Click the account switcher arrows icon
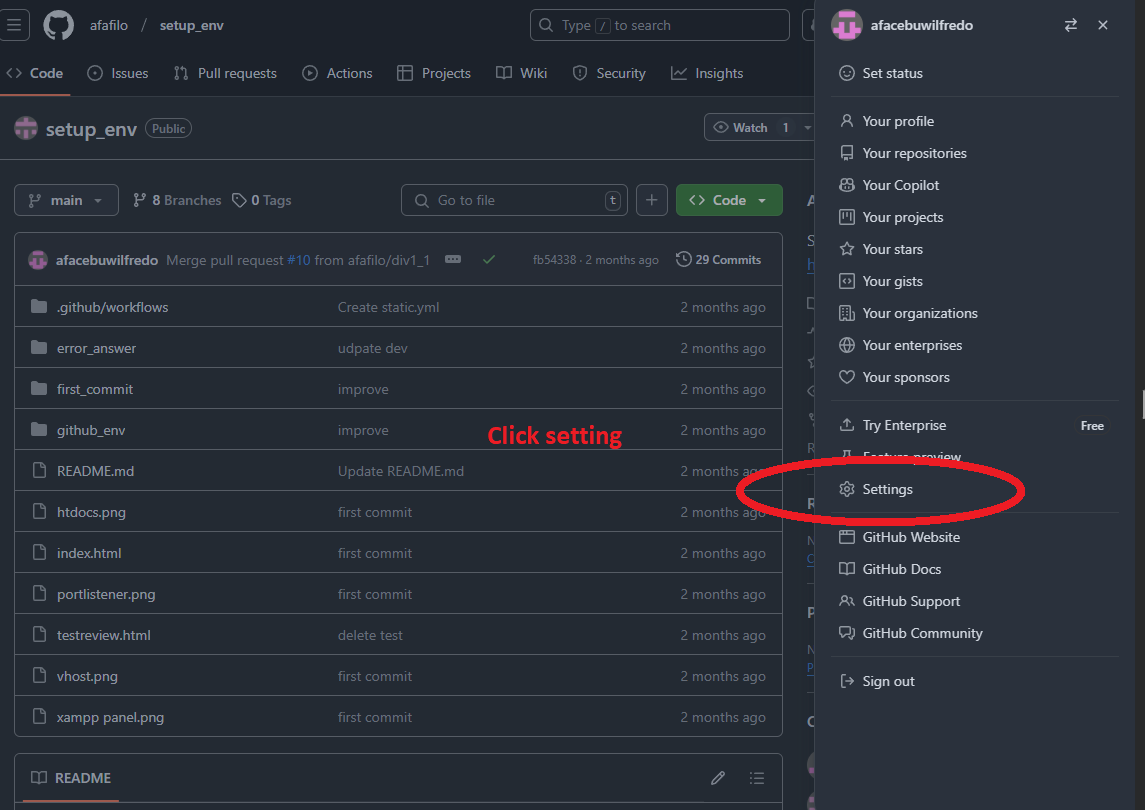 tap(1071, 25)
